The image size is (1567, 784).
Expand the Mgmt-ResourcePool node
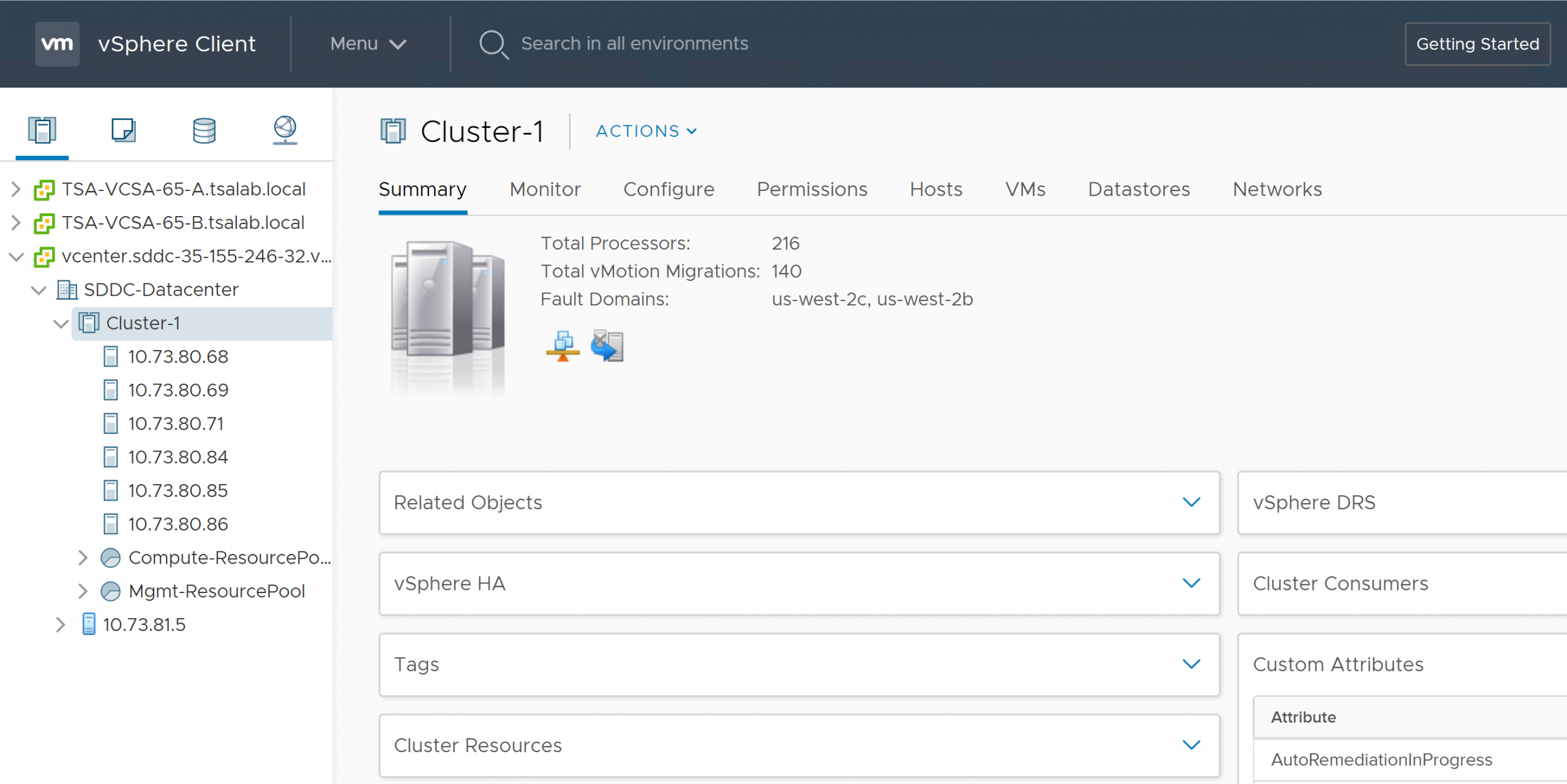(83, 591)
